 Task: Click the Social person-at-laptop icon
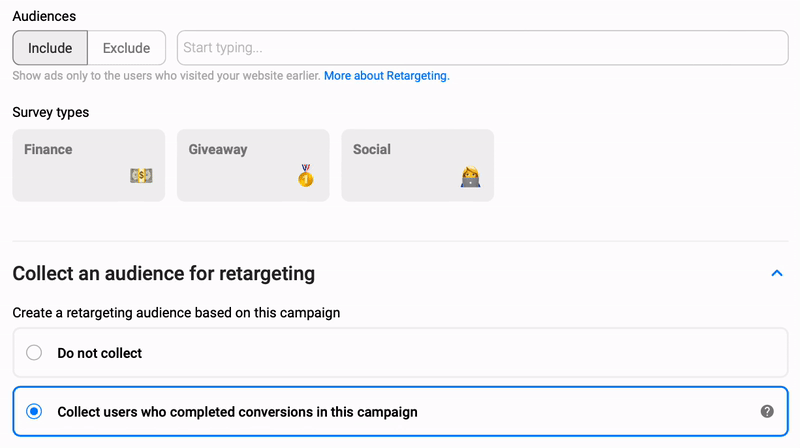pos(469,177)
